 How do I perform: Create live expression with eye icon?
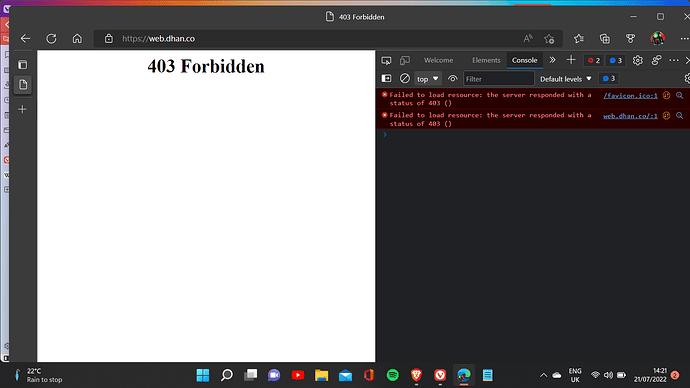point(452,79)
